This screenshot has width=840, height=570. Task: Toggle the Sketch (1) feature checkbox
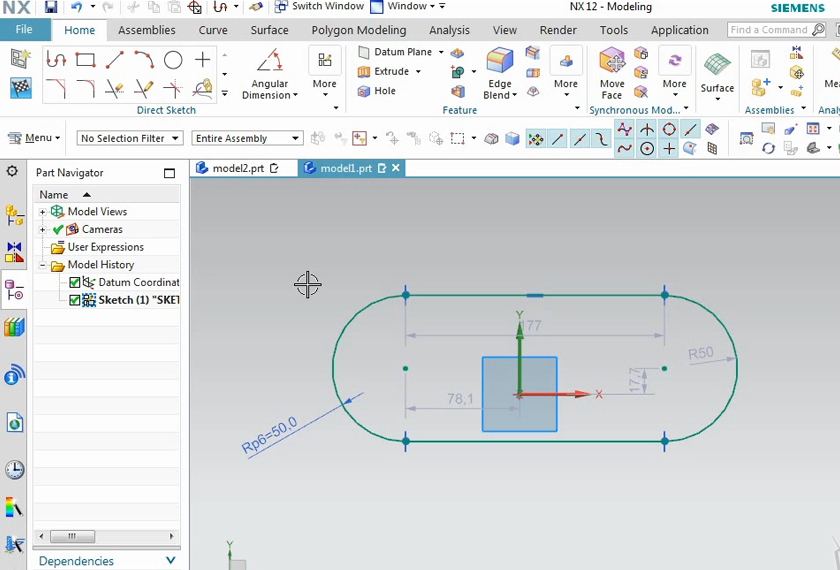click(x=75, y=300)
